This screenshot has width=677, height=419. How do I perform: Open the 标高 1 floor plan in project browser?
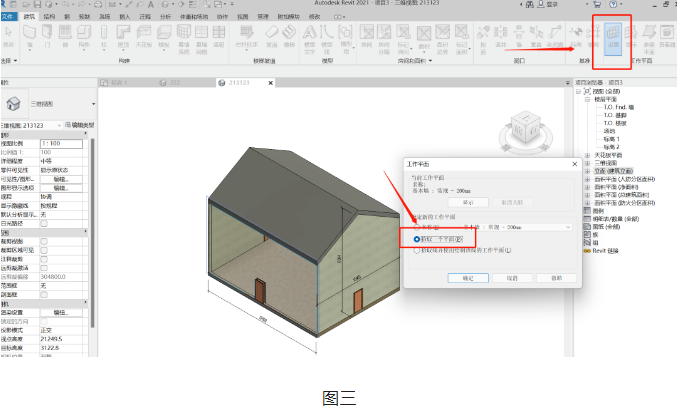pyautogui.click(x=611, y=139)
